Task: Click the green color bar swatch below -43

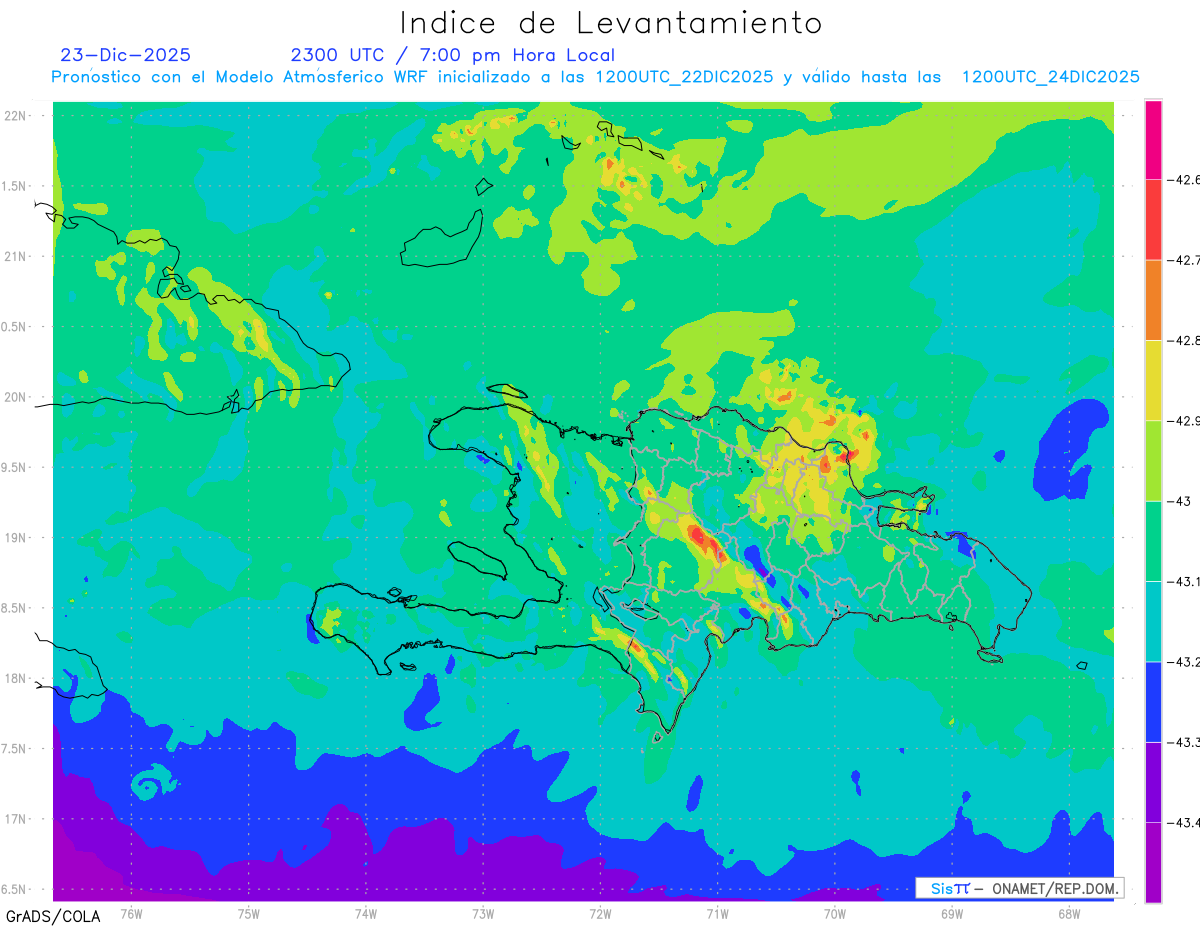Action: (x=1153, y=541)
